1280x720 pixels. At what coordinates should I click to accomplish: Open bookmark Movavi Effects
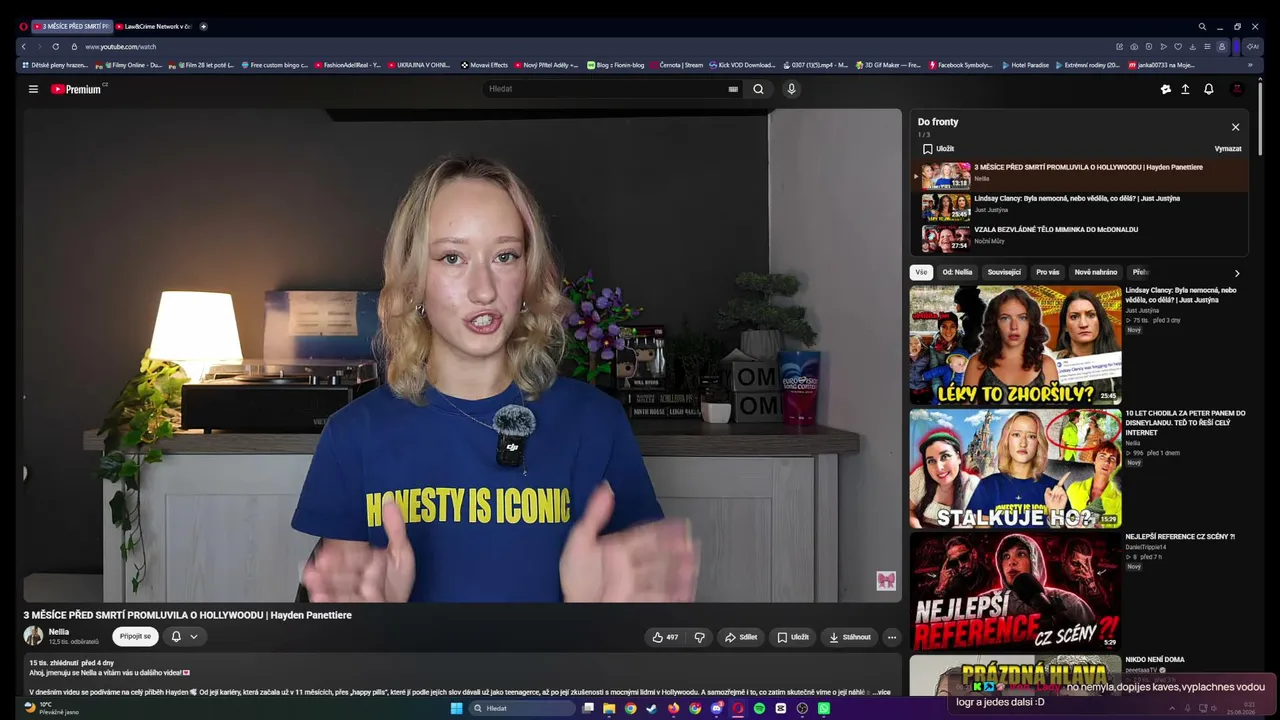coord(485,65)
